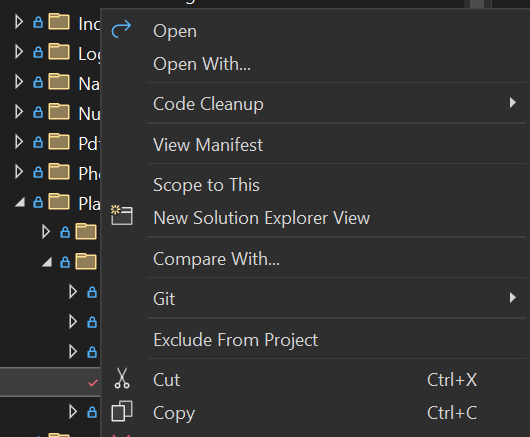Open the Code Cleanup submenu arrow
This screenshot has height=437, width=530.
(x=512, y=102)
